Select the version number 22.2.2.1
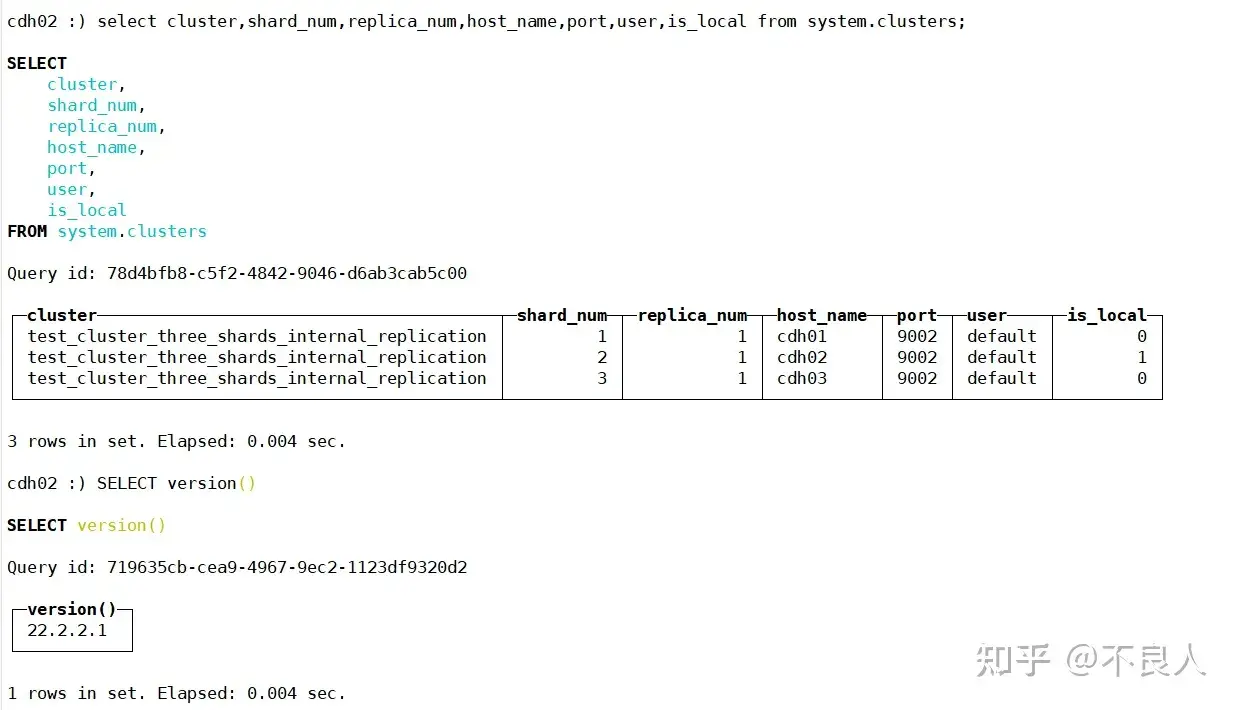Viewport: 1238px width, 710px height. click(67, 630)
